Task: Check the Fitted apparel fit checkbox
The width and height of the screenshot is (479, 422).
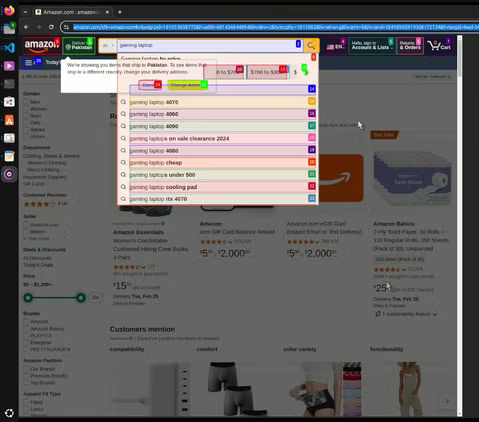Action: pos(26,402)
